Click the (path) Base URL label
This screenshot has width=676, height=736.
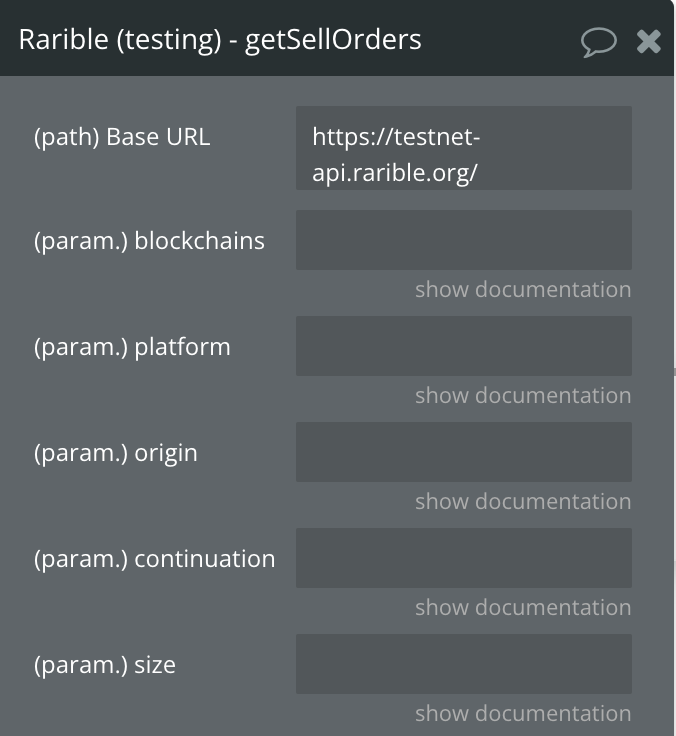pyautogui.click(x=122, y=138)
